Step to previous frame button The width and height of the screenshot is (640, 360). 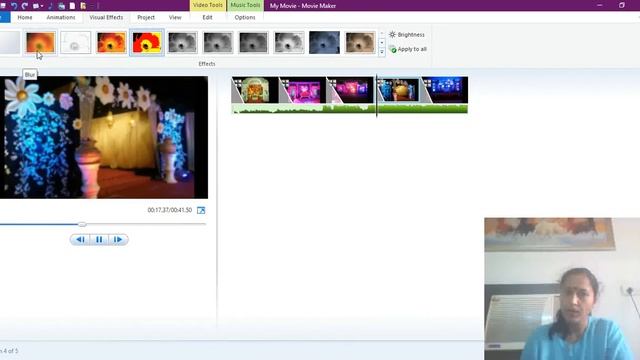coord(80,240)
